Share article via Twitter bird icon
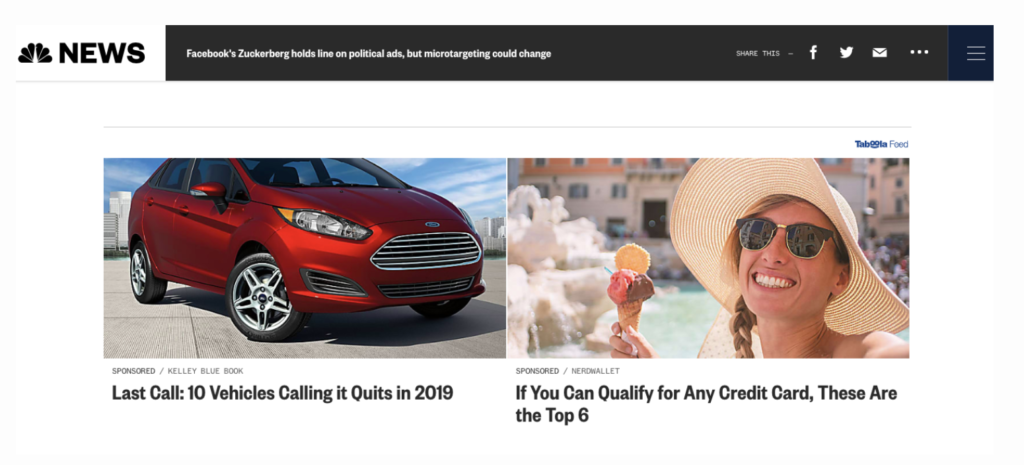The image size is (1024, 465). tap(846, 52)
